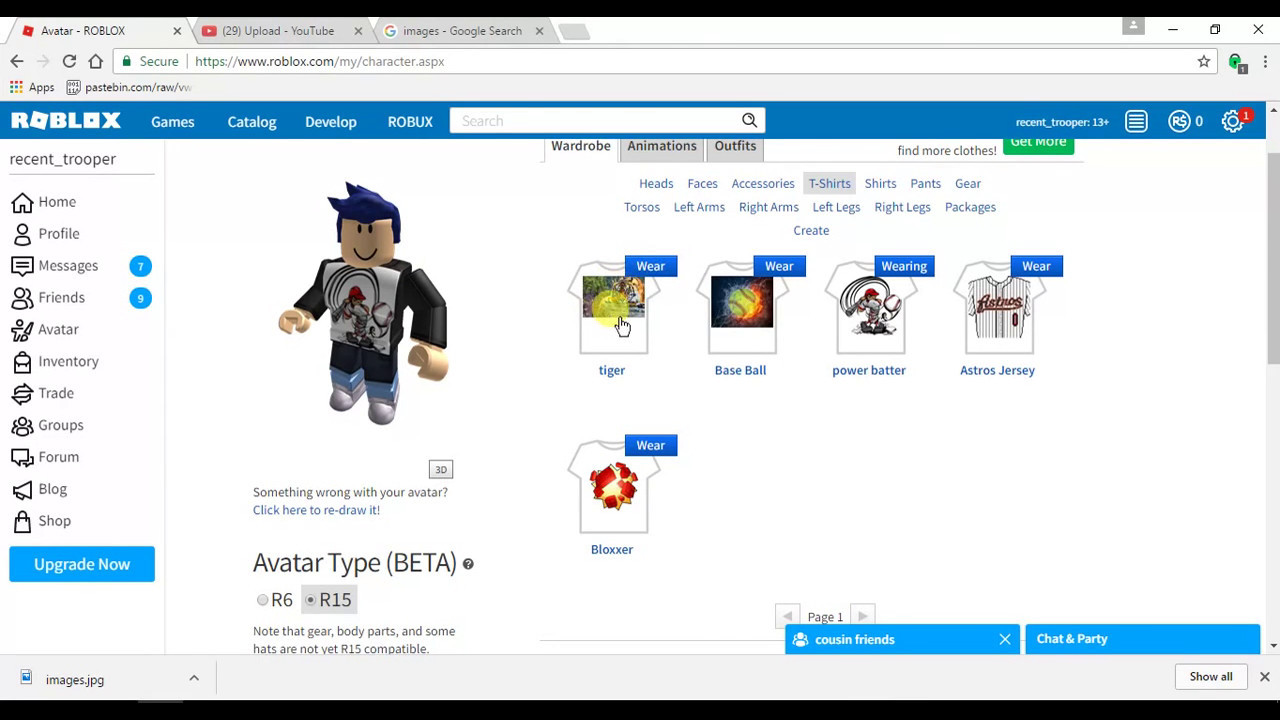
Task: Open the Packages category link
Action: coord(970,207)
